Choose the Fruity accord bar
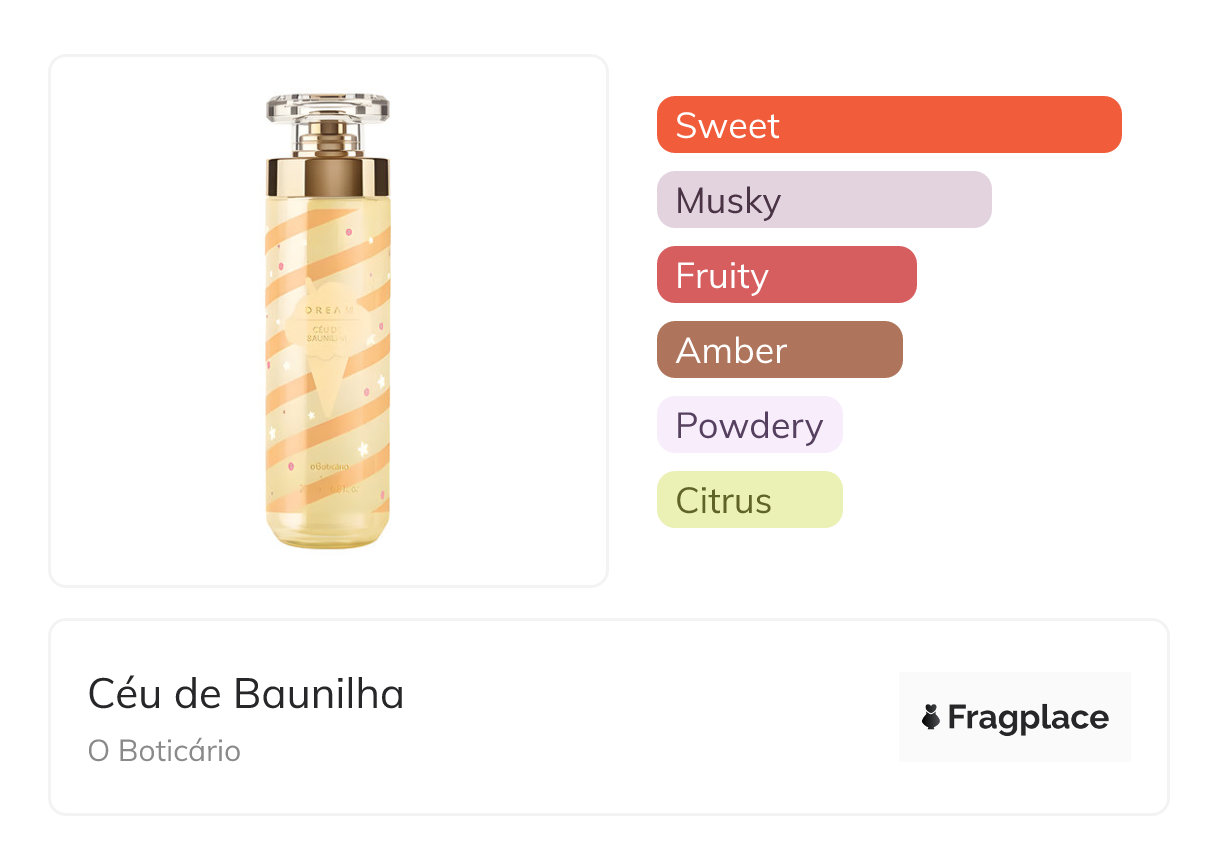The image size is (1218, 864). [x=786, y=275]
